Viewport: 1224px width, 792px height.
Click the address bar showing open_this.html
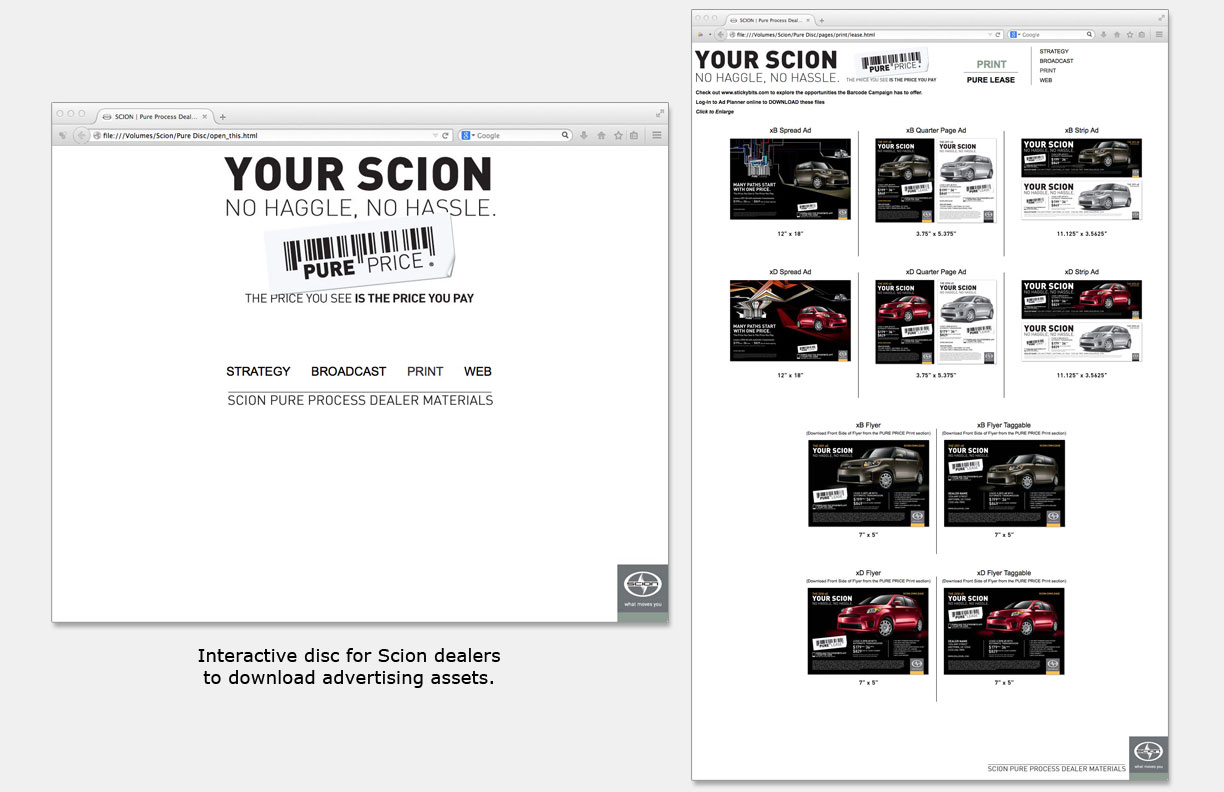(260, 135)
